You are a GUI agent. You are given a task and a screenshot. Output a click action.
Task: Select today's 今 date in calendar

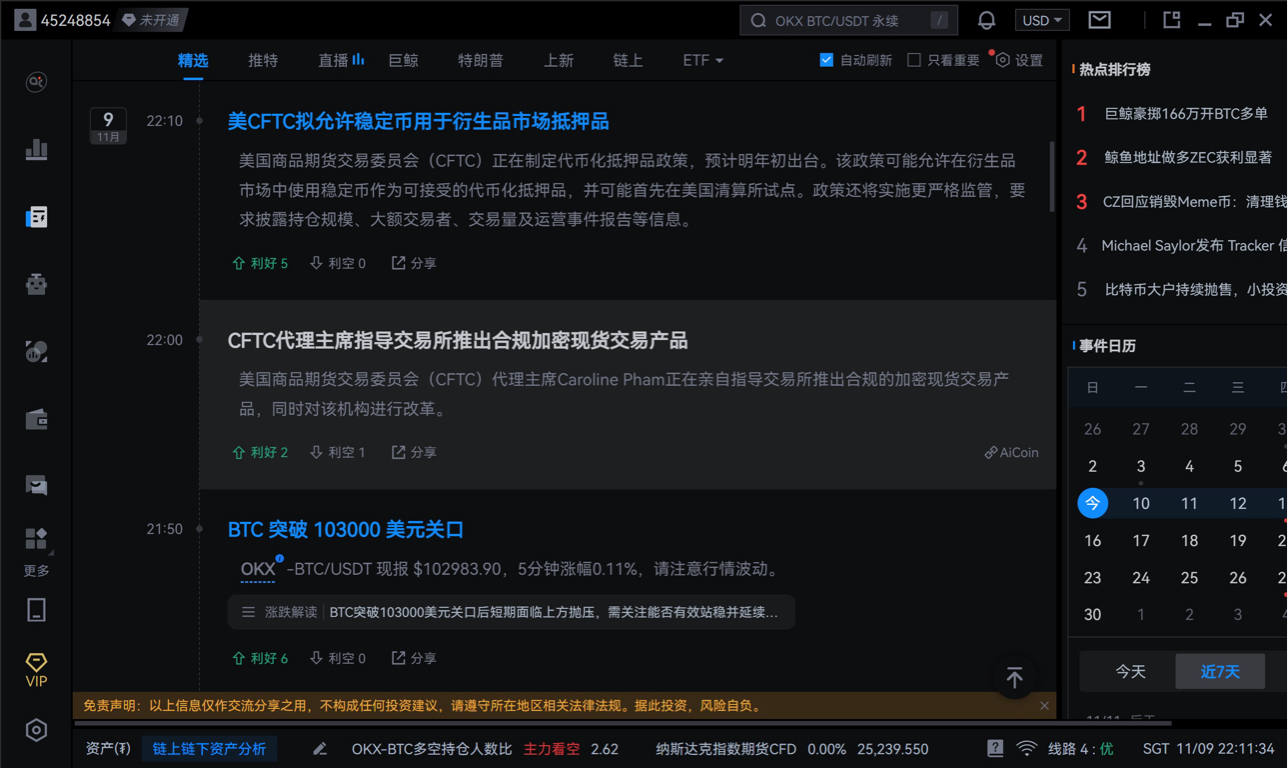coord(1092,503)
